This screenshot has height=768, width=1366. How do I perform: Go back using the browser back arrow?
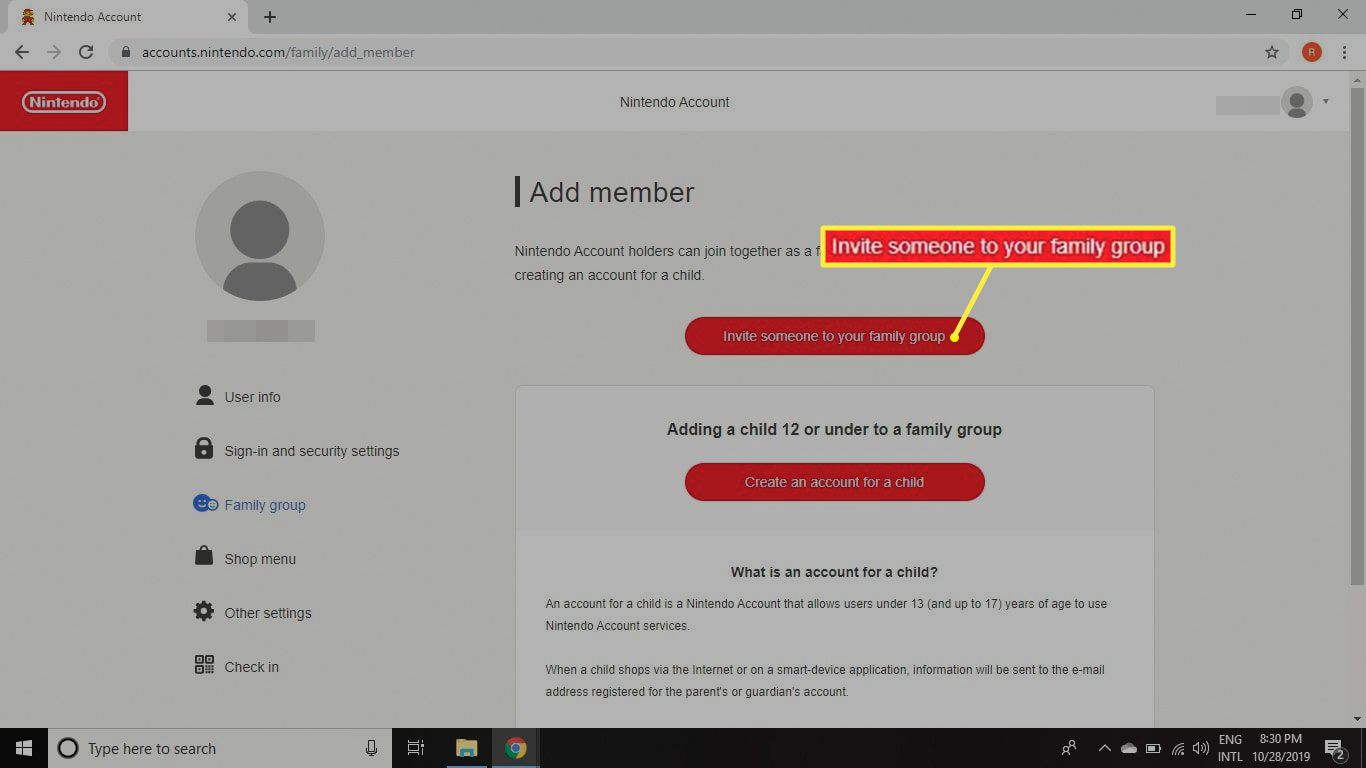point(22,52)
